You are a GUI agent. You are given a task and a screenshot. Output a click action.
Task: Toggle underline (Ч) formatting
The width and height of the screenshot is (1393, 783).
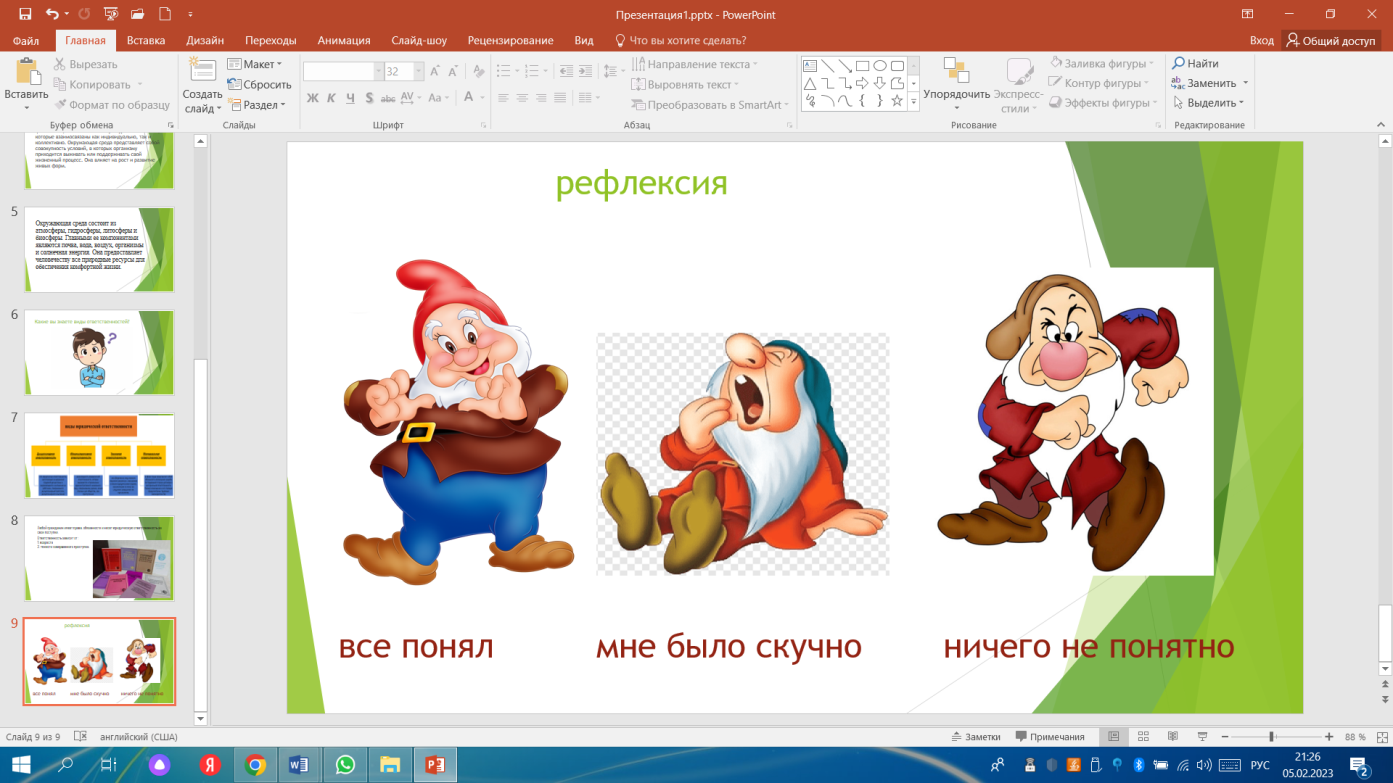350,98
